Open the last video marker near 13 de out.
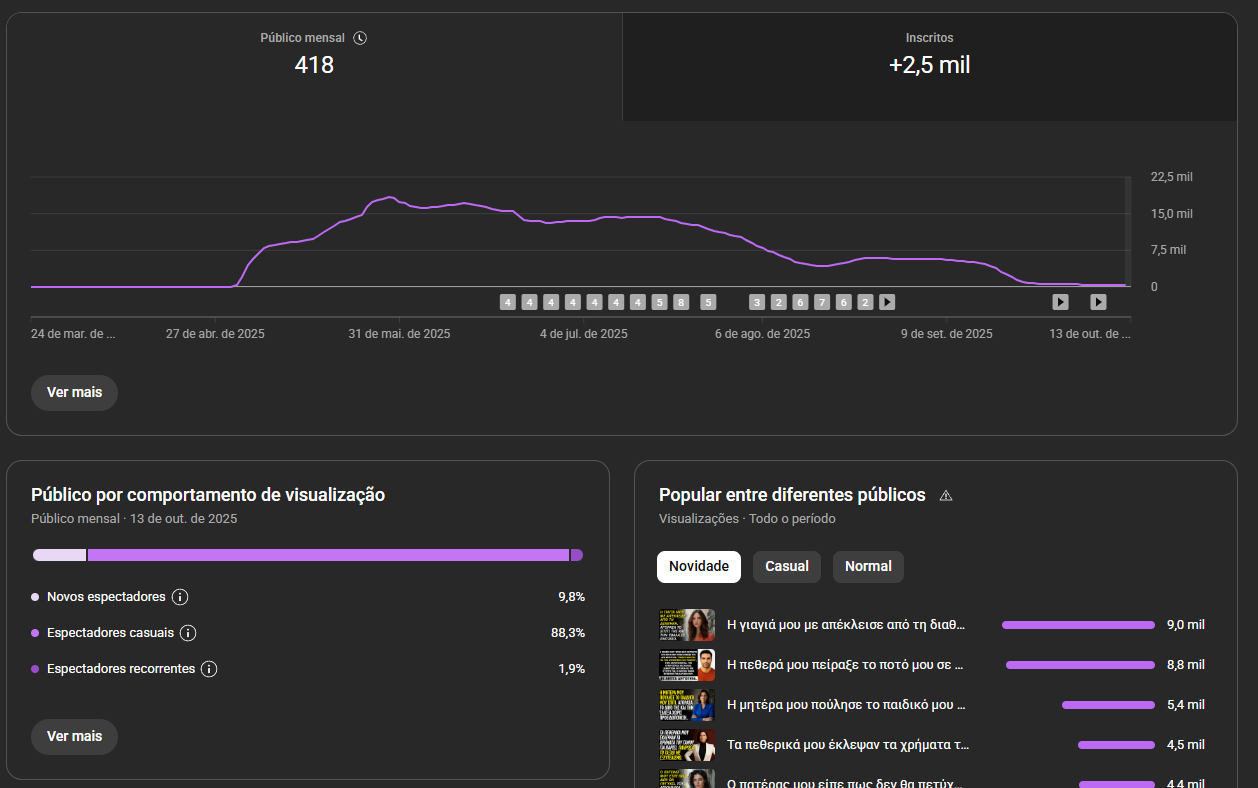 coord(1098,302)
